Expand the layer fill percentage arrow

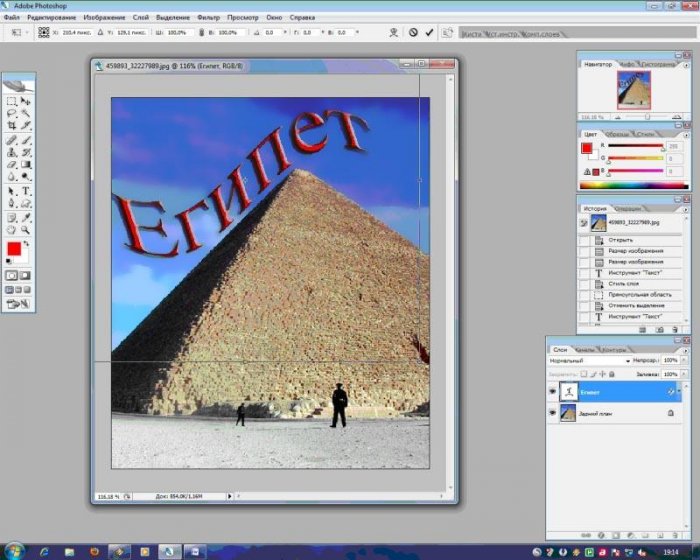click(683, 374)
